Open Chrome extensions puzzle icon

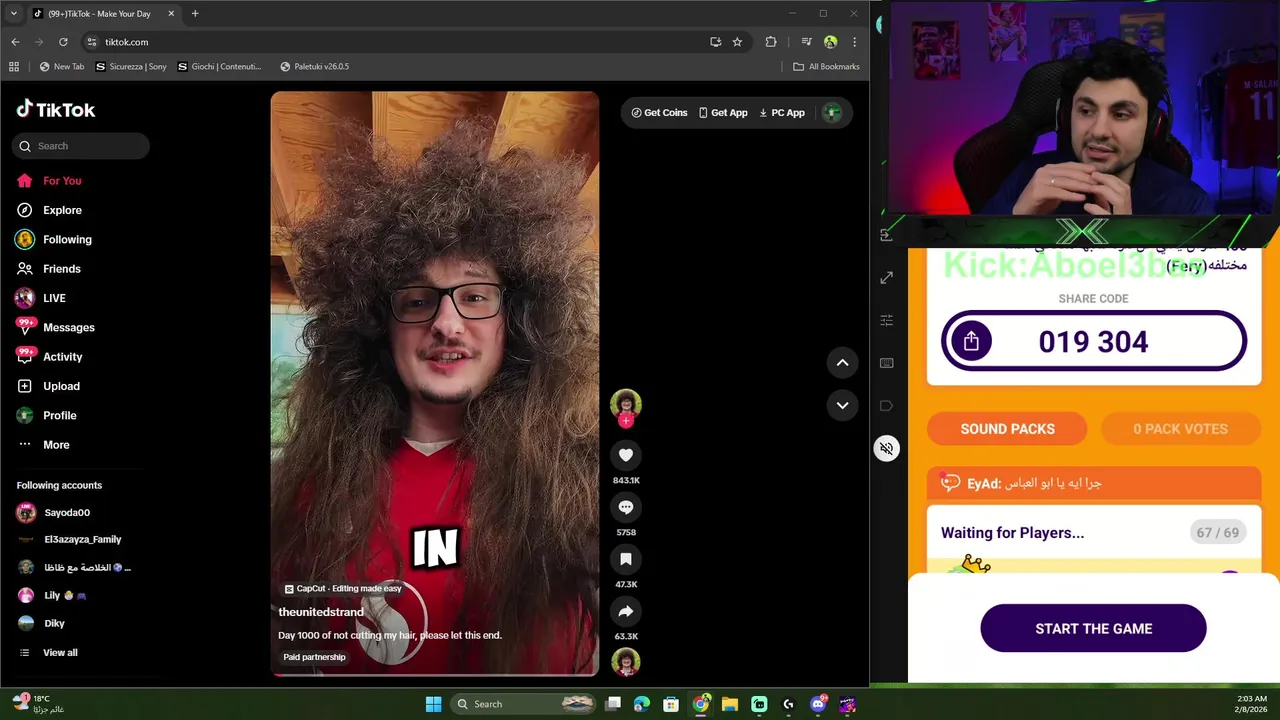pyautogui.click(x=771, y=42)
